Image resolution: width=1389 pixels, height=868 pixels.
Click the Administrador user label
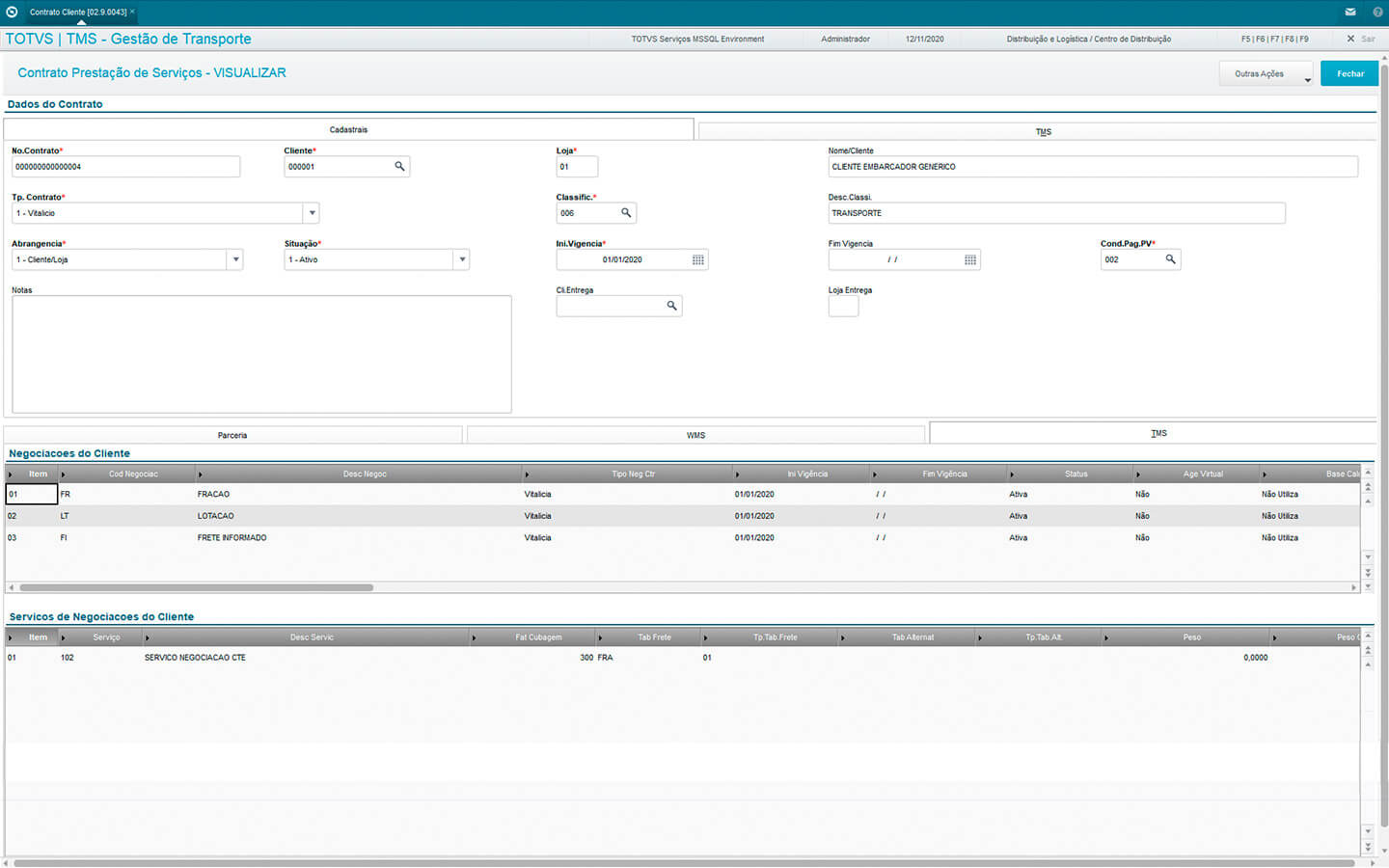click(x=845, y=39)
